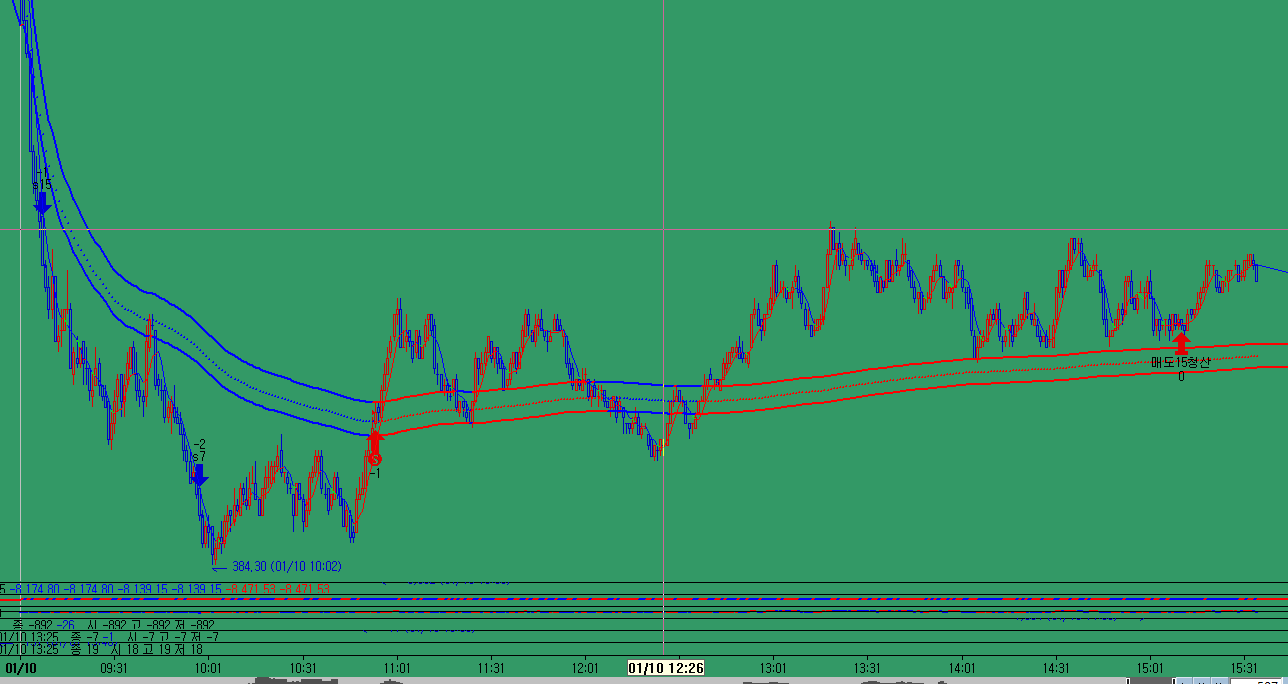1288x684 pixels.
Task: Click the red arrow above 매도15청산 label
Action: (x=1181, y=343)
